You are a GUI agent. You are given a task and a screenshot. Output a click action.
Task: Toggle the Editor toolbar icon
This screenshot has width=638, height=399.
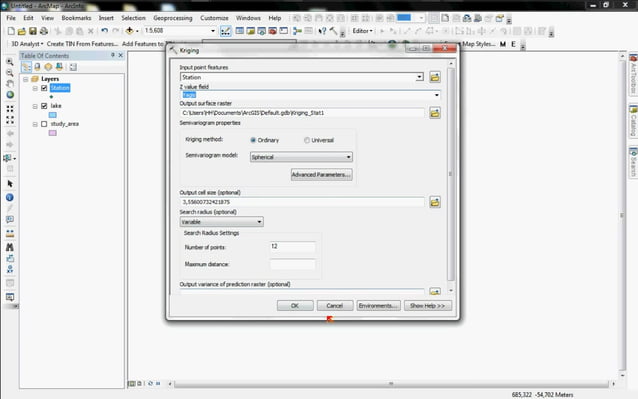point(225,31)
